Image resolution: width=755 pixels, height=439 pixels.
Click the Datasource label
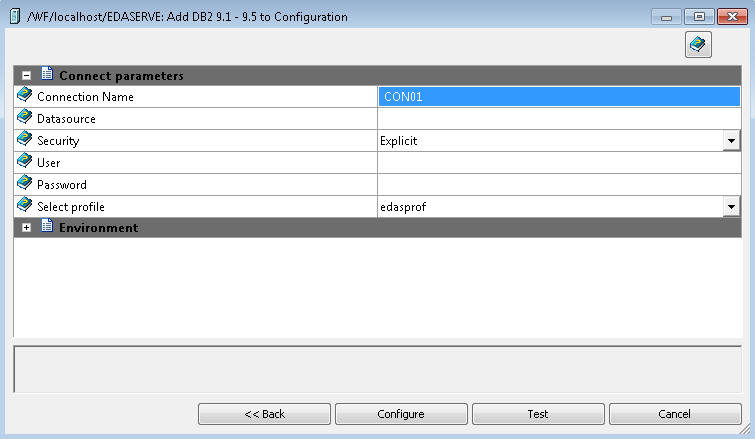click(x=66, y=119)
